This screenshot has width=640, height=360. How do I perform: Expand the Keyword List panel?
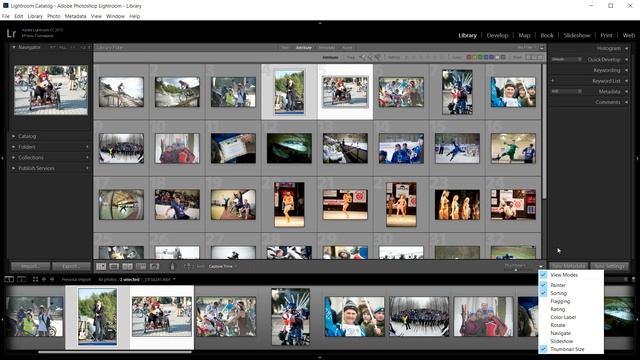click(627, 81)
